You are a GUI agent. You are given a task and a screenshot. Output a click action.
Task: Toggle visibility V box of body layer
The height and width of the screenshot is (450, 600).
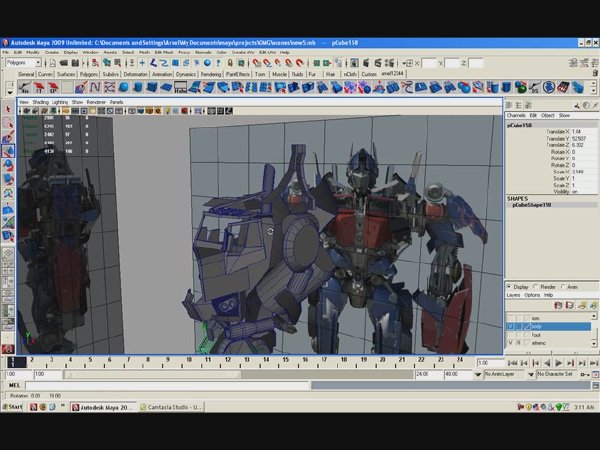click(510, 326)
